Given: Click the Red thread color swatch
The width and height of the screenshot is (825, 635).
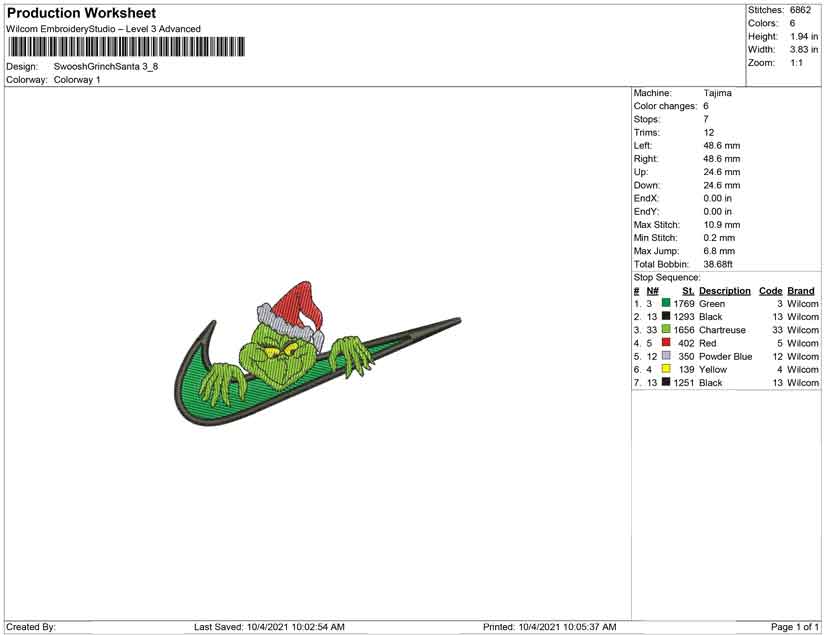Looking at the screenshot, I should (666, 342).
